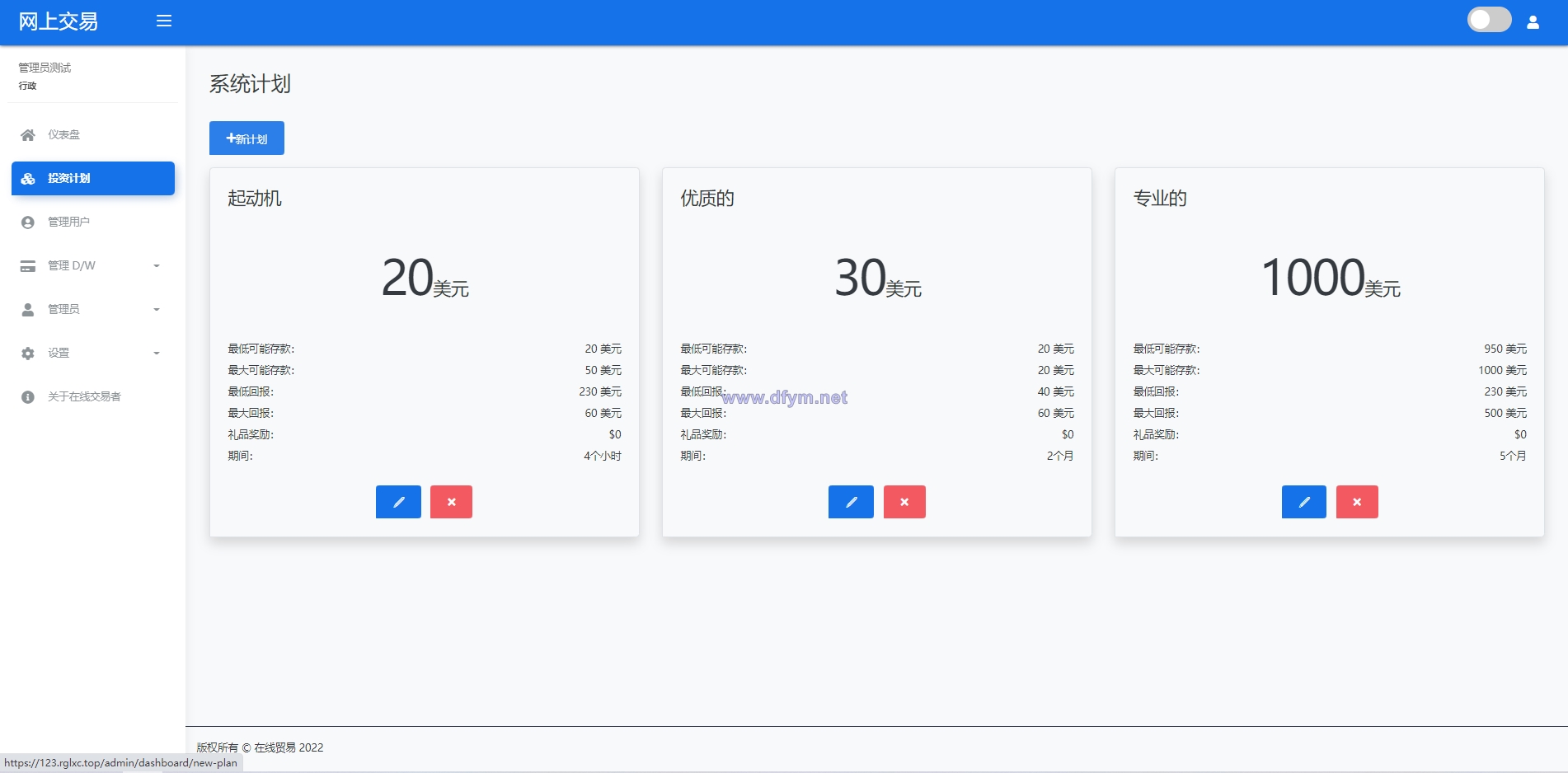Click the 1000 美元 maximum deposit value
Screen dimensions: 1568x773
click(1502, 370)
